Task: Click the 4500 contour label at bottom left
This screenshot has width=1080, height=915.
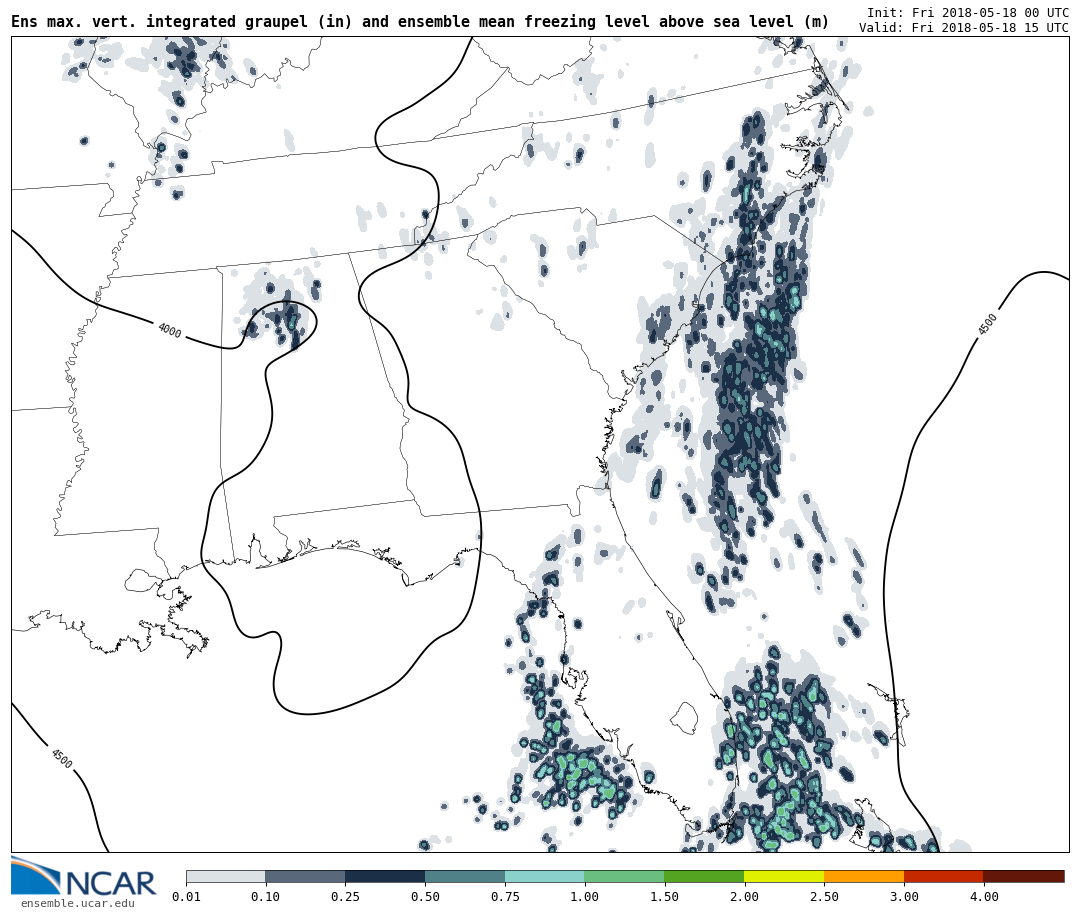Action: (x=61, y=758)
